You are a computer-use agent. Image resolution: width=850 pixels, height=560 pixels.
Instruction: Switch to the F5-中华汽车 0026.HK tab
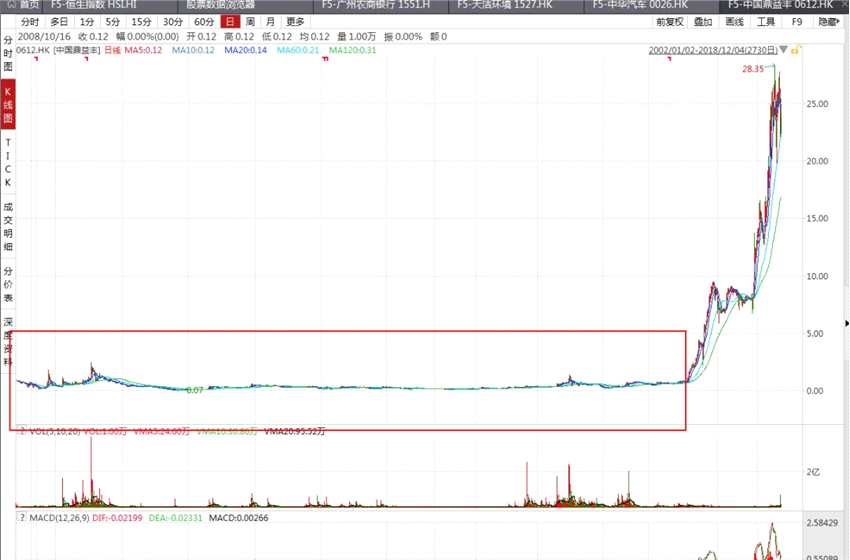click(652, 5)
